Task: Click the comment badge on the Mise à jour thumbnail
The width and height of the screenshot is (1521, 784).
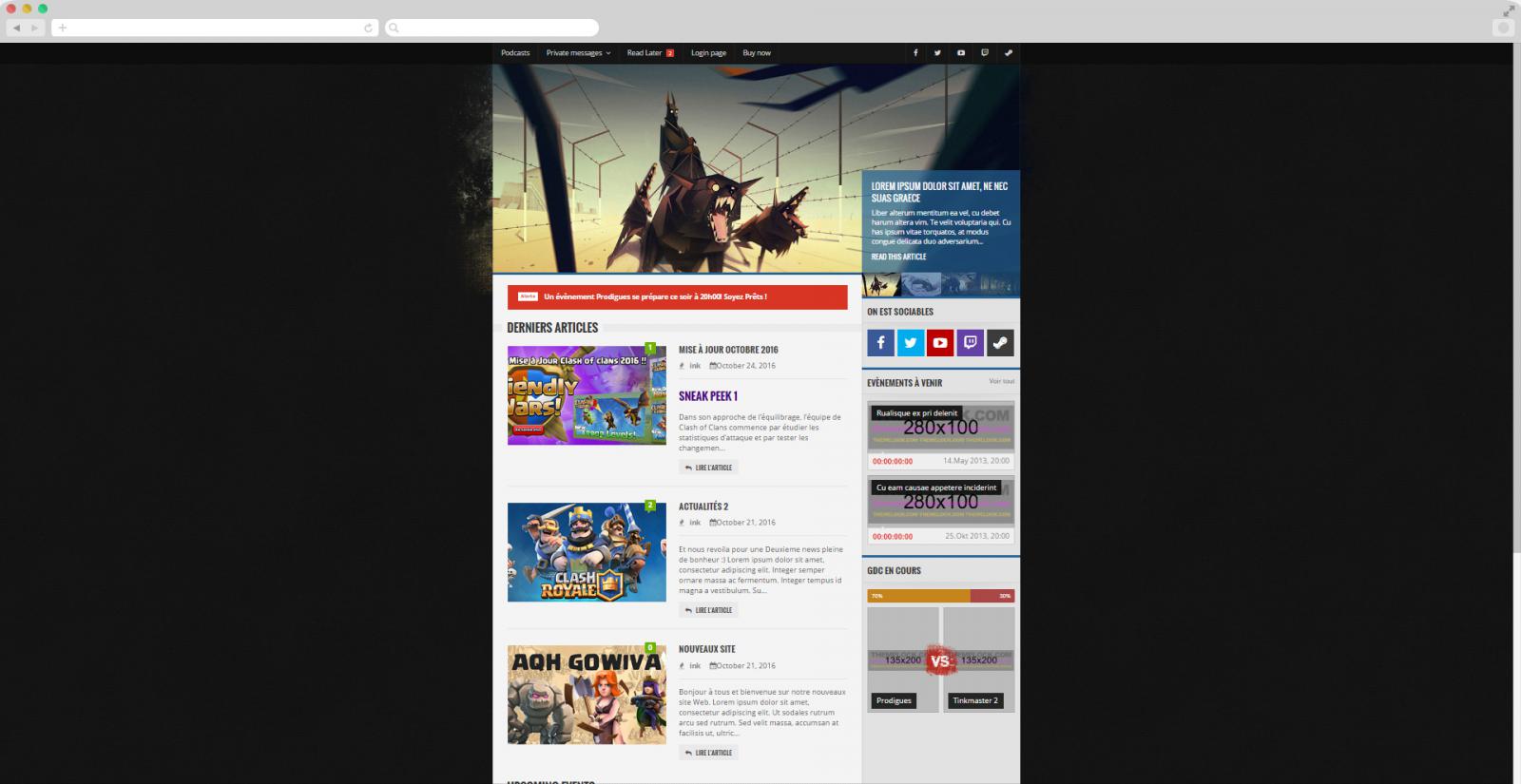Action: pyautogui.click(x=650, y=348)
